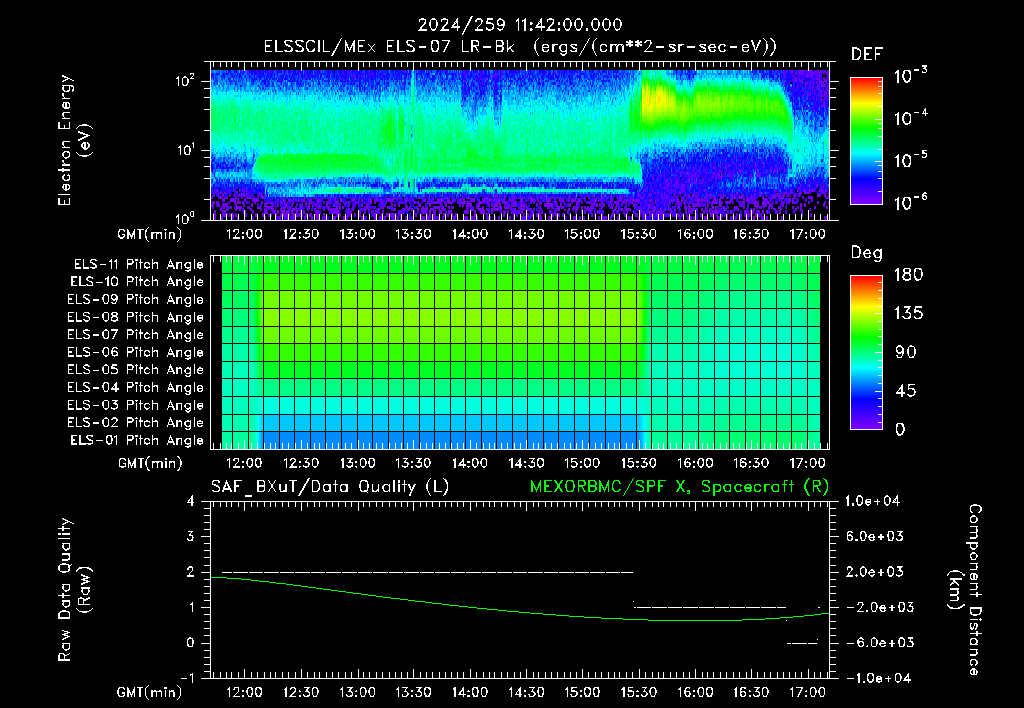Click the 15:30 tick on the spectrogram time axis
Viewport: 1024px width, 708px height.
(638, 234)
